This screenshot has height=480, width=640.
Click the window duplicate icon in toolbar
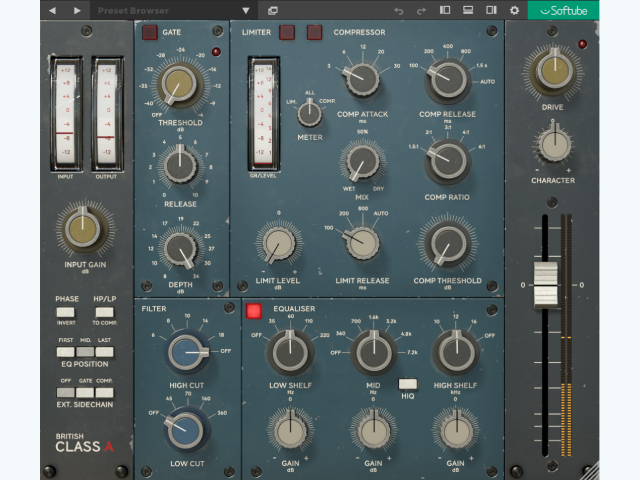click(x=273, y=11)
